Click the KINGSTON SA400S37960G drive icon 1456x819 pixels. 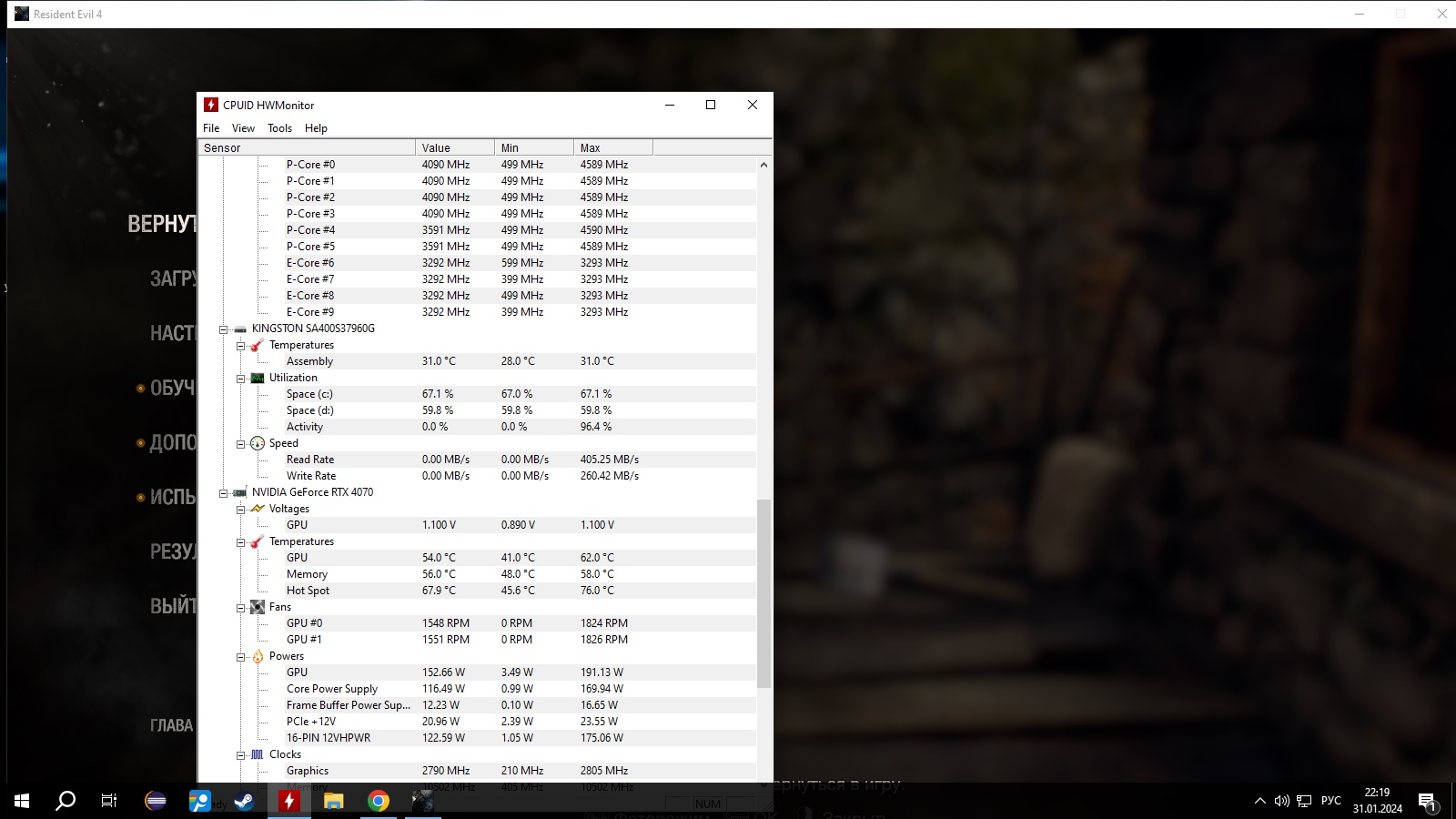pos(240,329)
